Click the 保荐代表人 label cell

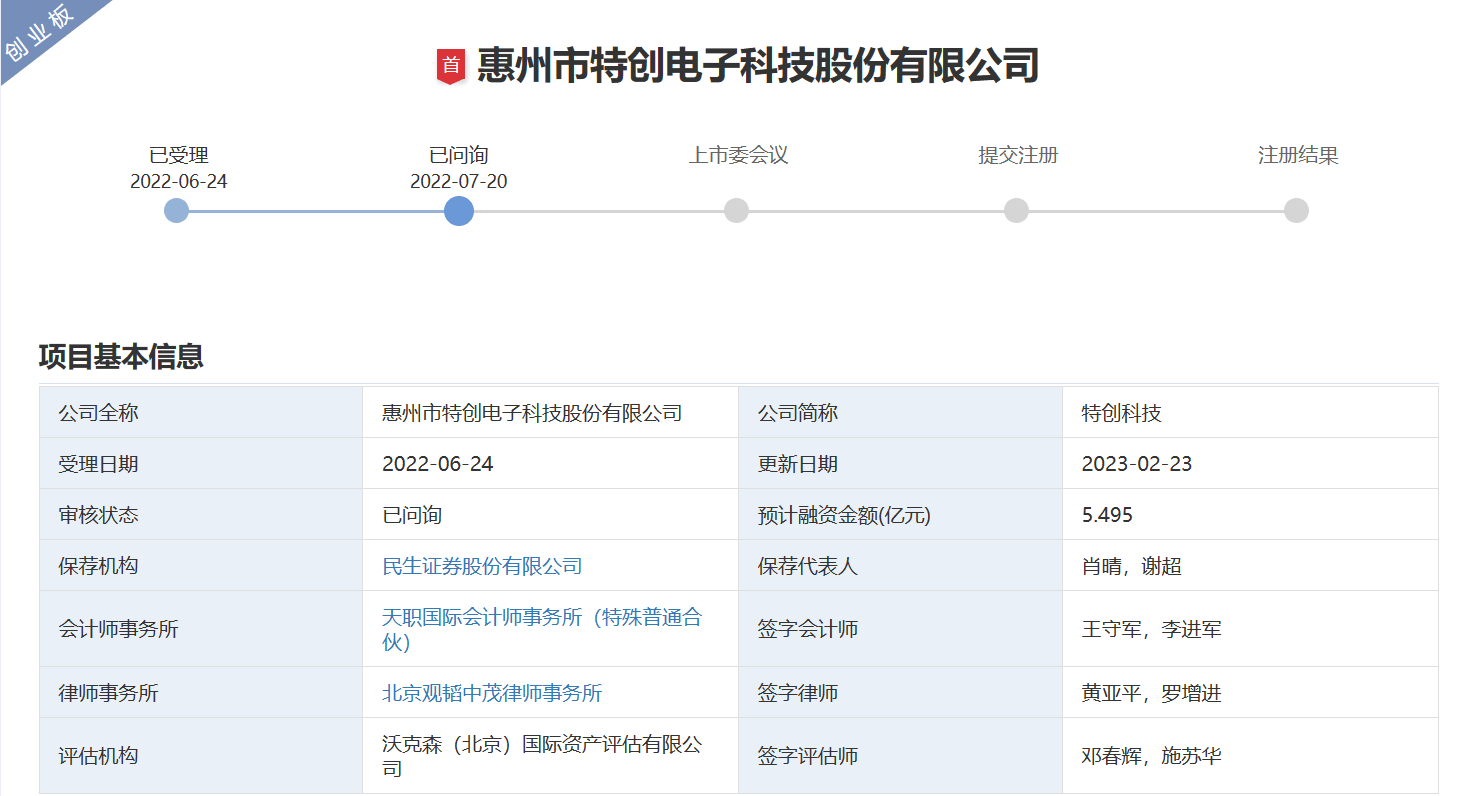(x=900, y=566)
